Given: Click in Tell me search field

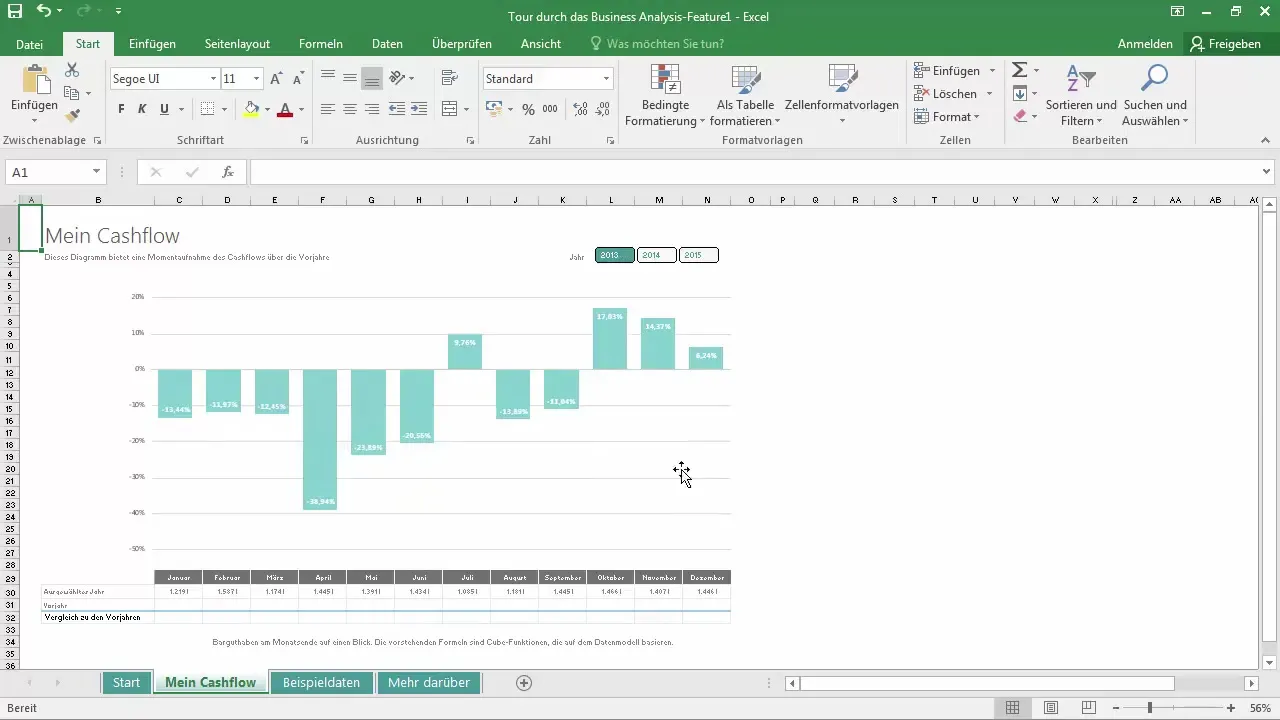Looking at the screenshot, I should (665, 44).
